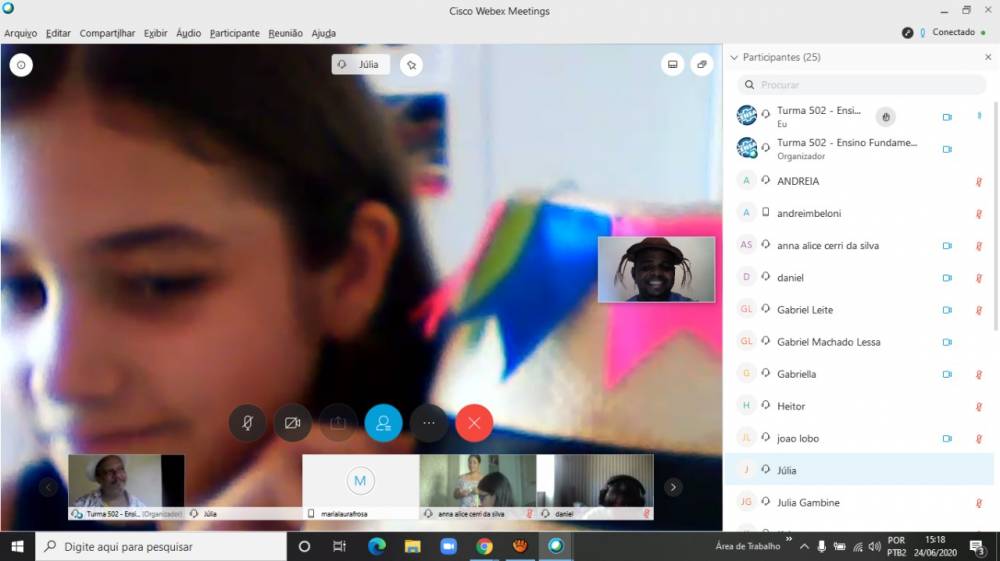The image size is (1000, 561).
Task: Select participant Heitor in the list
Action: tap(791, 406)
